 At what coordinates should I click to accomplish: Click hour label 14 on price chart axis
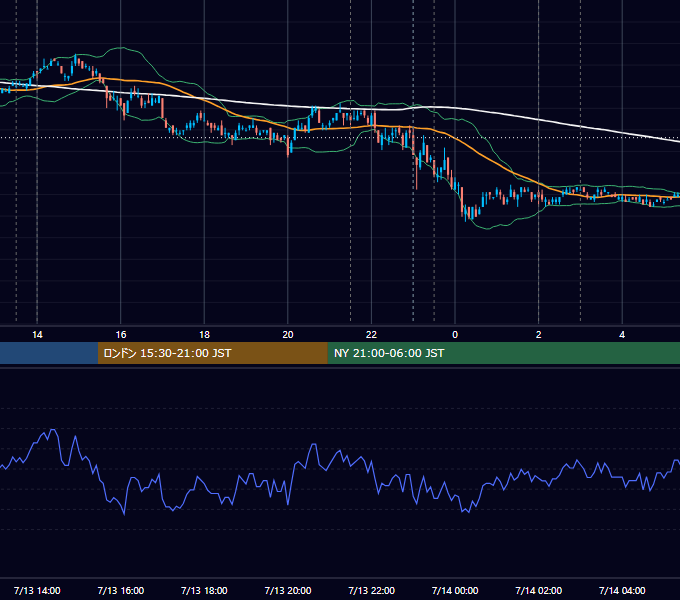point(37,335)
